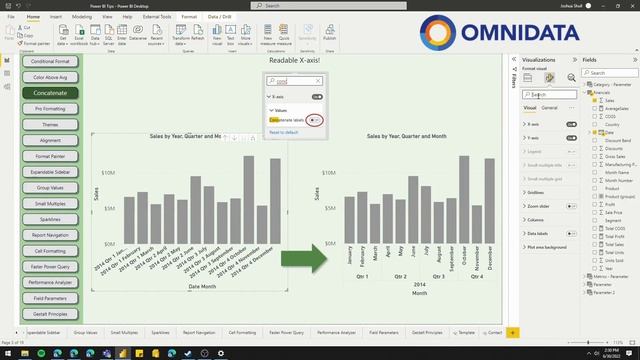Viewport: 640px width, 360px height.
Task: Check the AverageSales field
Action: click(595, 109)
